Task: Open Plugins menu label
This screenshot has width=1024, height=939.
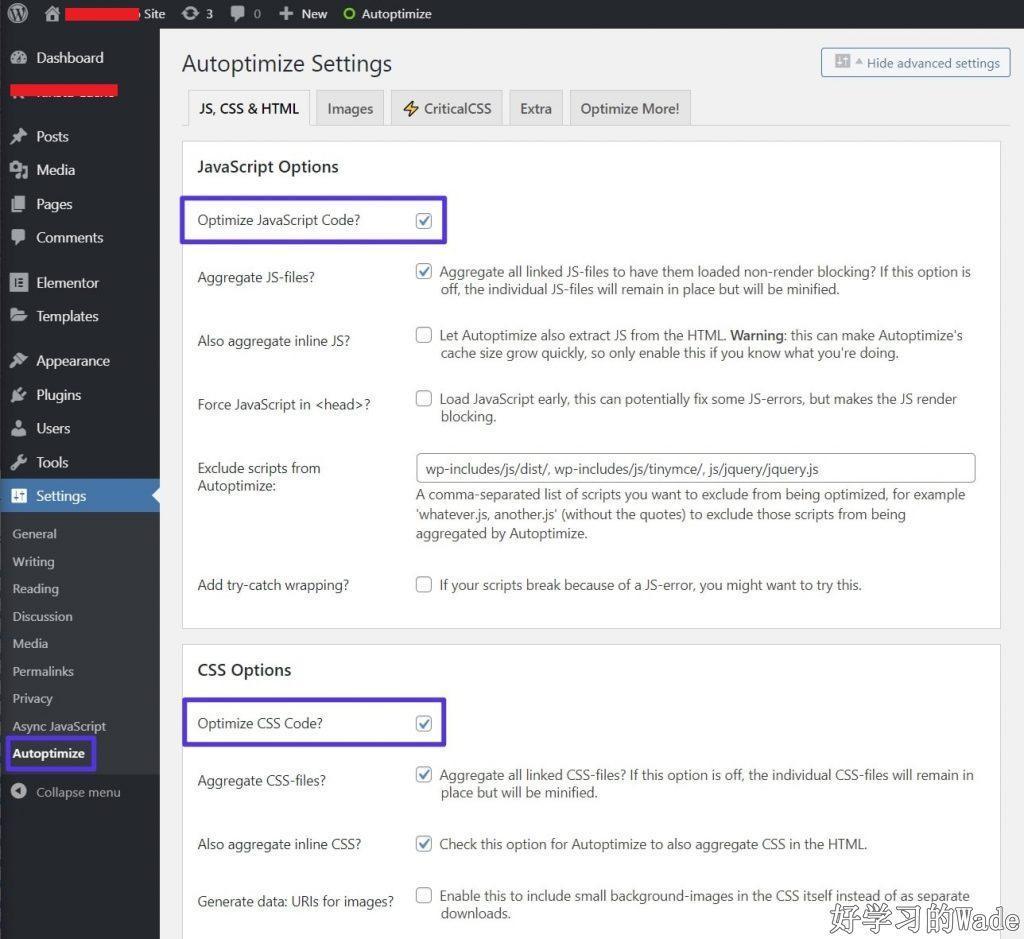Action: (x=59, y=394)
